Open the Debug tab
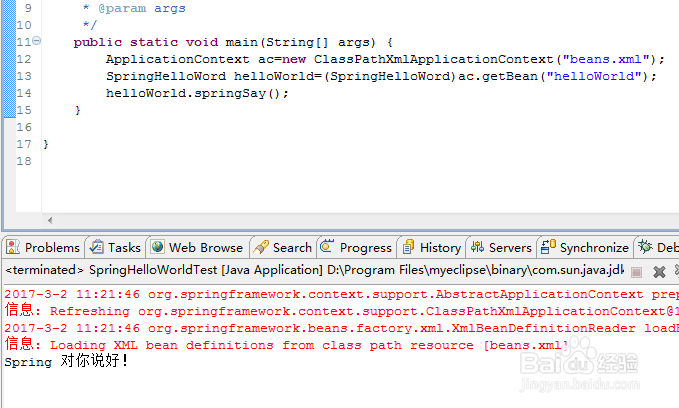The image size is (679, 408). 657,247
